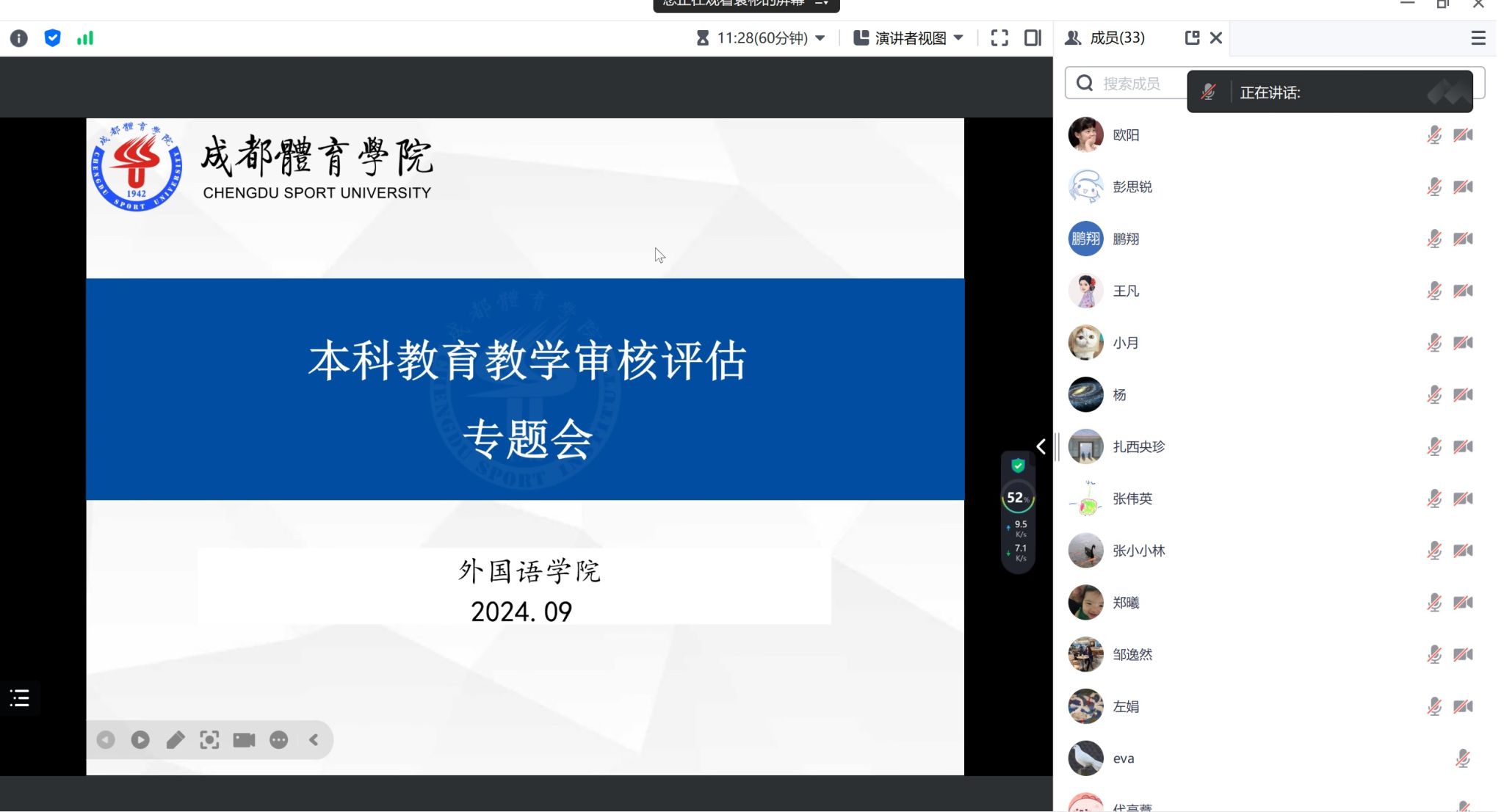Select the 成员(33) tab
The image size is (1504, 812).
coord(1117,38)
